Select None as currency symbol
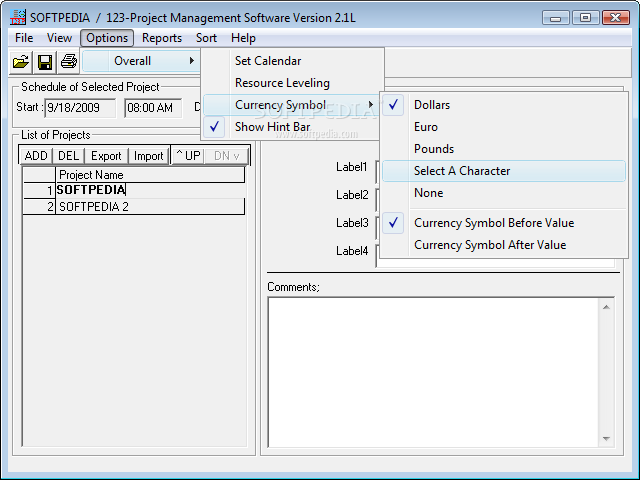 tap(504, 193)
